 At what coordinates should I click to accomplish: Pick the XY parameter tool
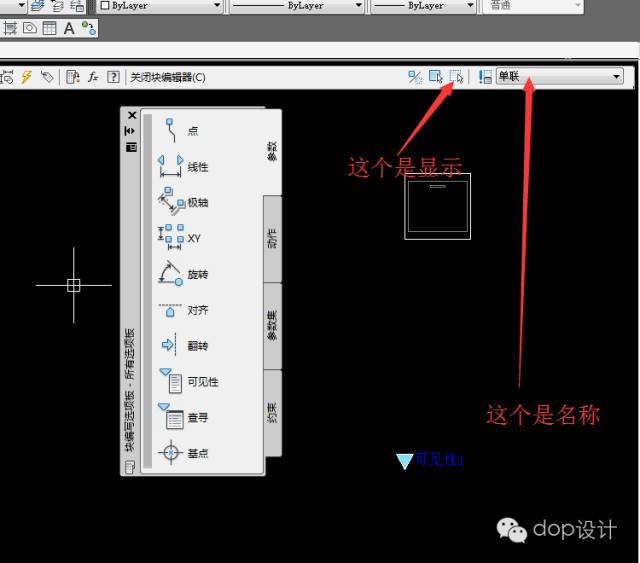pyautogui.click(x=180, y=238)
